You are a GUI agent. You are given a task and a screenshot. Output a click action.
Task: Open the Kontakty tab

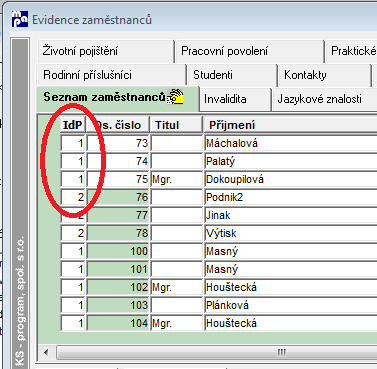tap(324, 75)
